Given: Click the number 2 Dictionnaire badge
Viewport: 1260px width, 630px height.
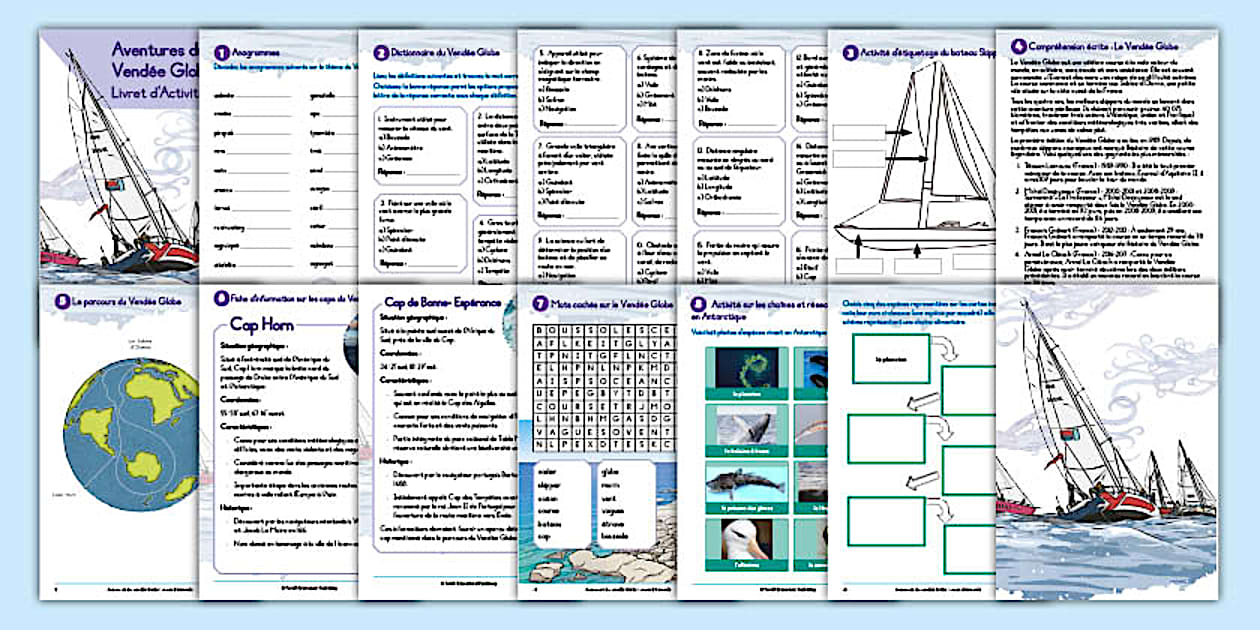Looking at the screenshot, I should point(381,53).
